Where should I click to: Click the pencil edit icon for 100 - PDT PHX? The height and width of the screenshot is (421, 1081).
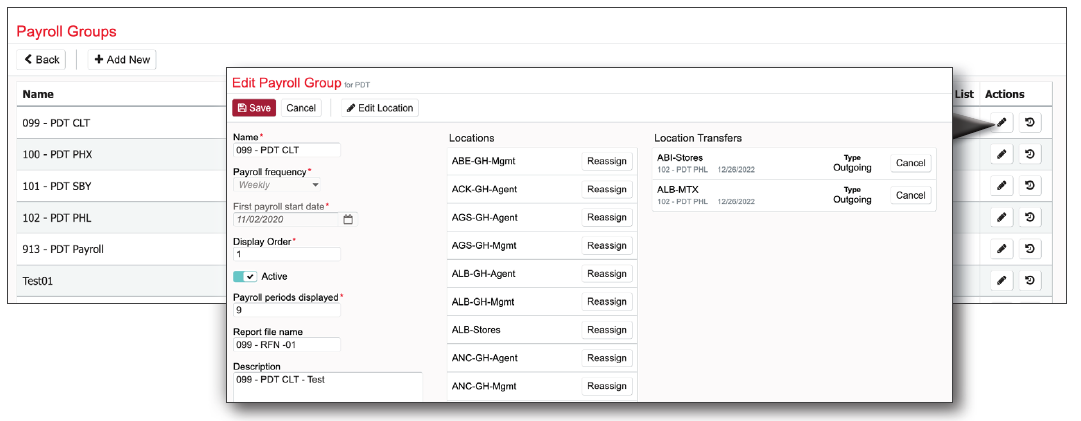(1001, 154)
